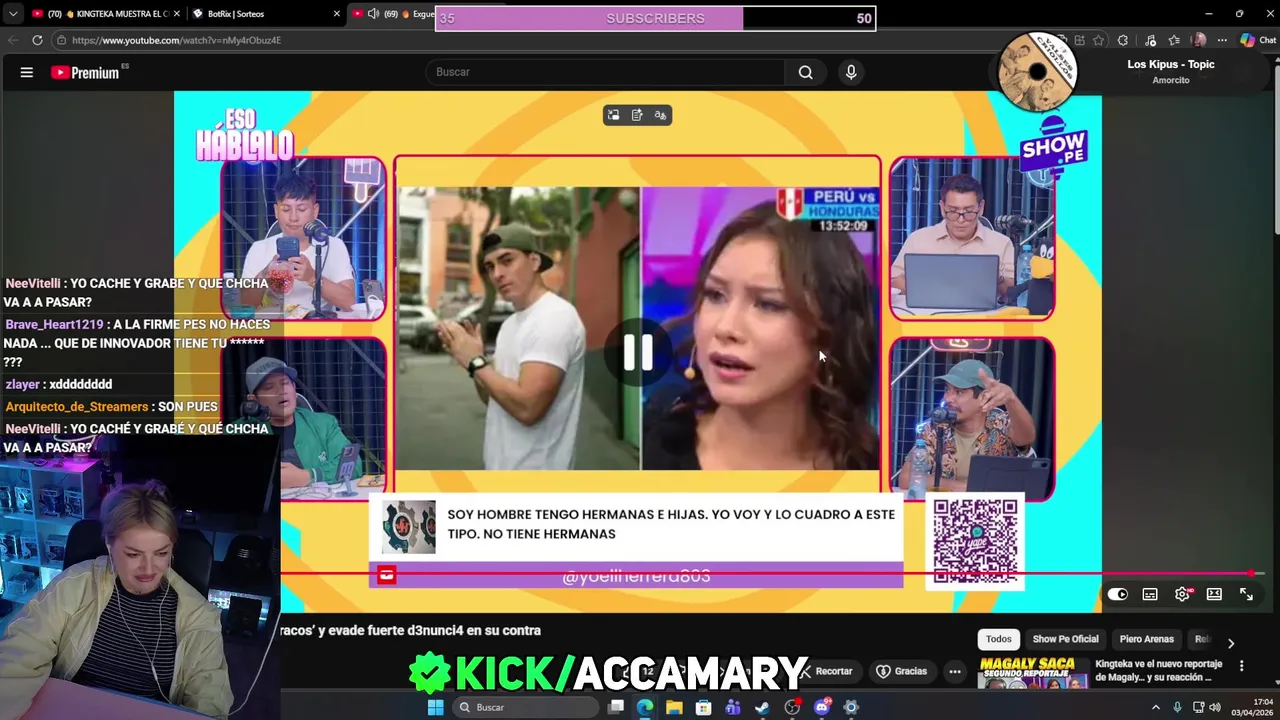
Task: Open the clock showing 17:04
Action: [1251, 707]
